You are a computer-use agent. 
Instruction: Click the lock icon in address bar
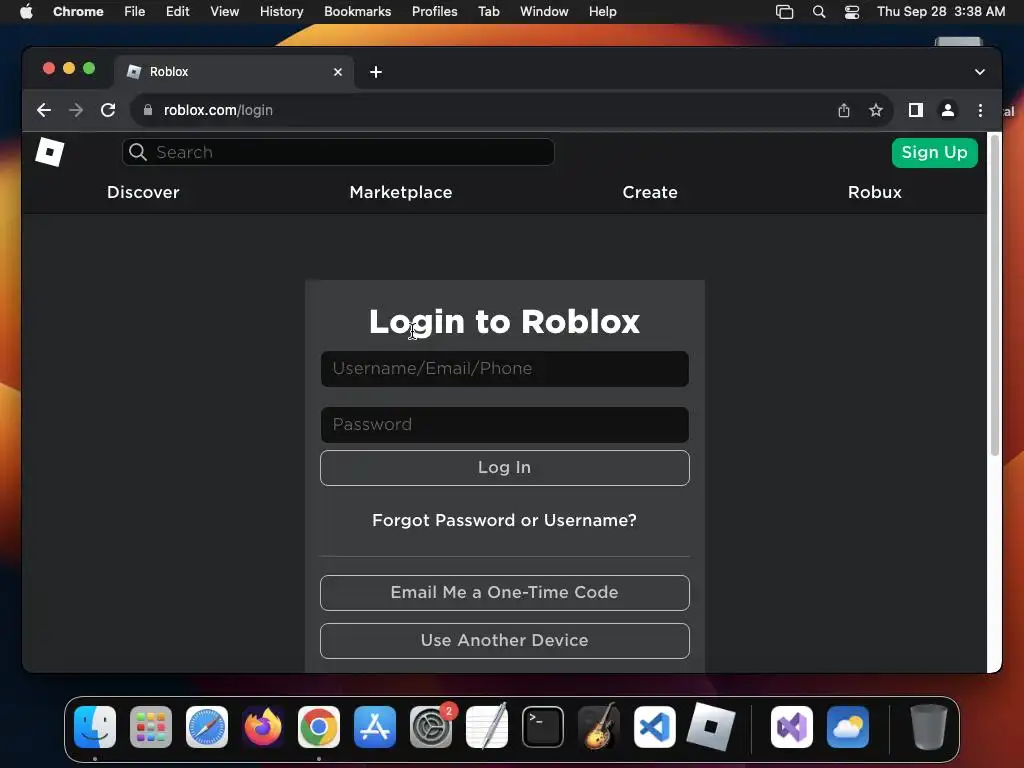click(x=148, y=110)
